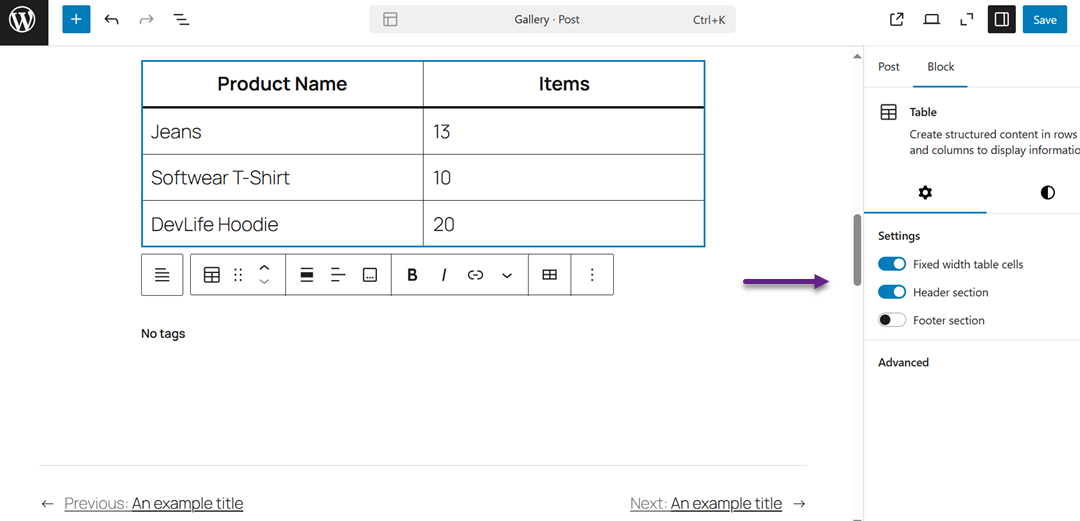This screenshot has height=521, width=1080.
Task: Undo the last change
Action: [111, 20]
